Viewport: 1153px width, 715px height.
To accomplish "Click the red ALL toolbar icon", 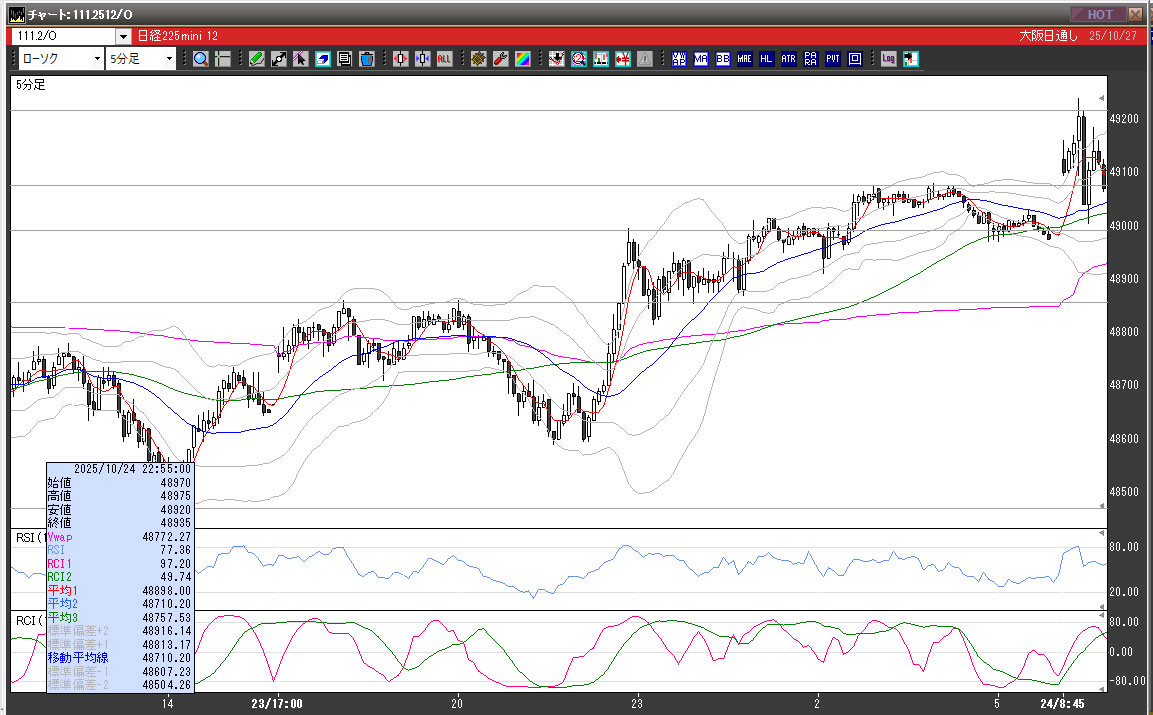I will (444, 59).
